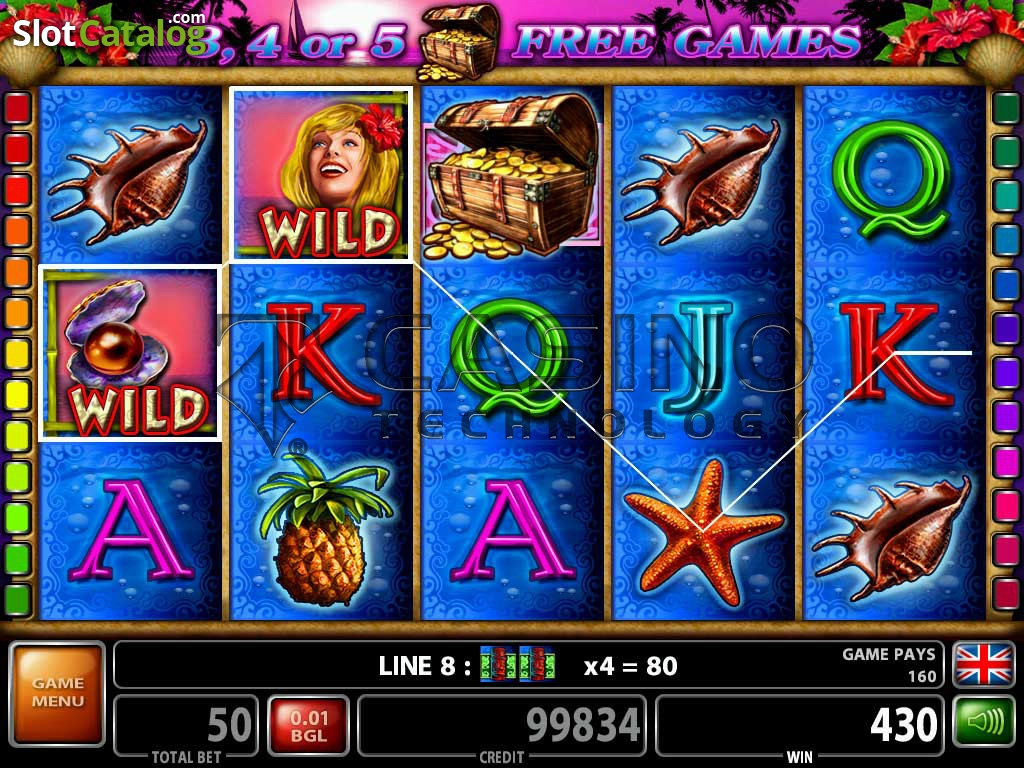
Task: Mute sound with the green speaker button
Action: [x=984, y=722]
